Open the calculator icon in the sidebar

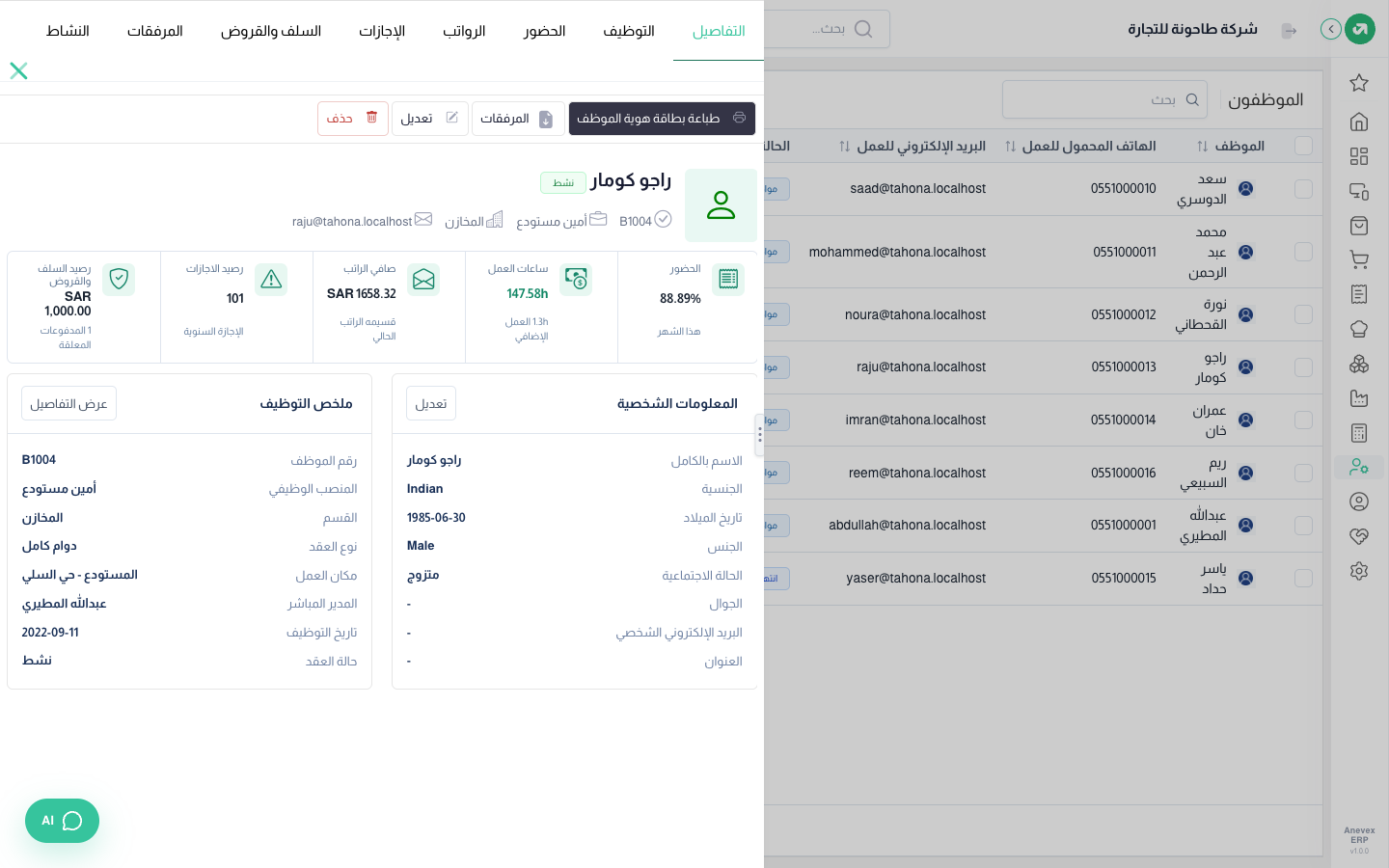click(x=1359, y=433)
